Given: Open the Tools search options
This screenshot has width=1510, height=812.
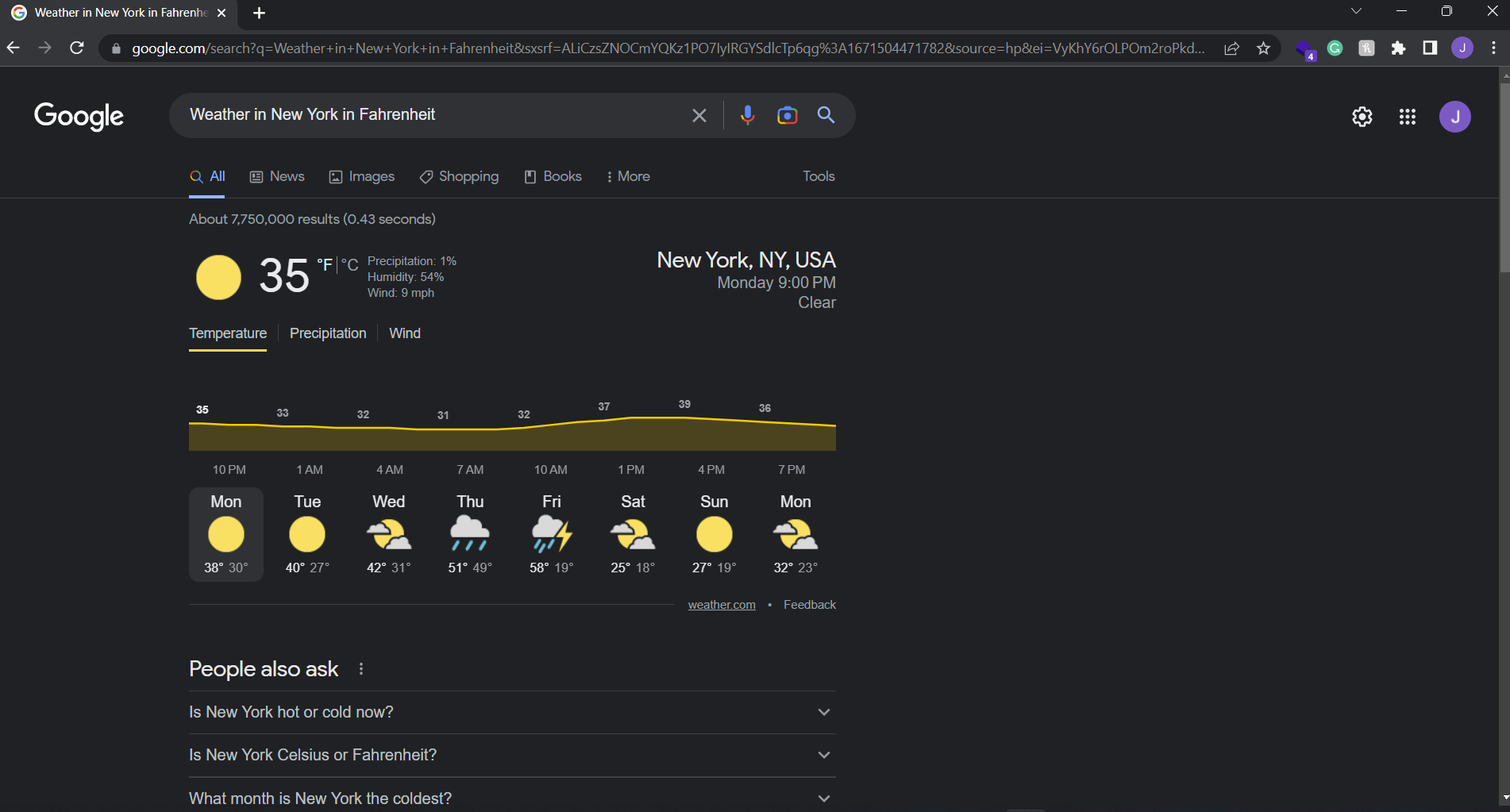Looking at the screenshot, I should click(819, 176).
